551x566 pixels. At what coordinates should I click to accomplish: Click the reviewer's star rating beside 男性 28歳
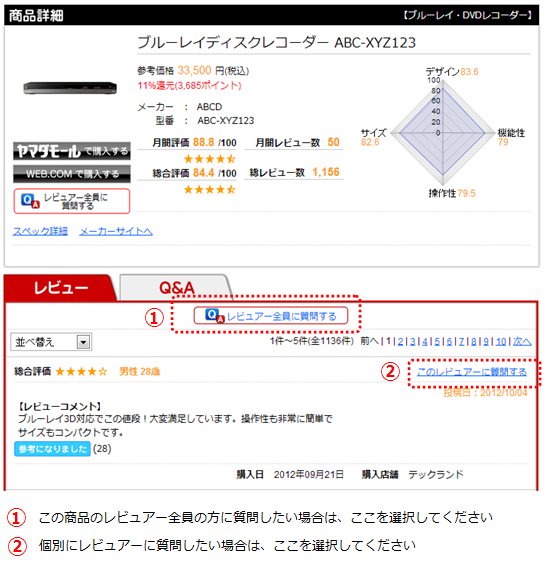point(82,371)
